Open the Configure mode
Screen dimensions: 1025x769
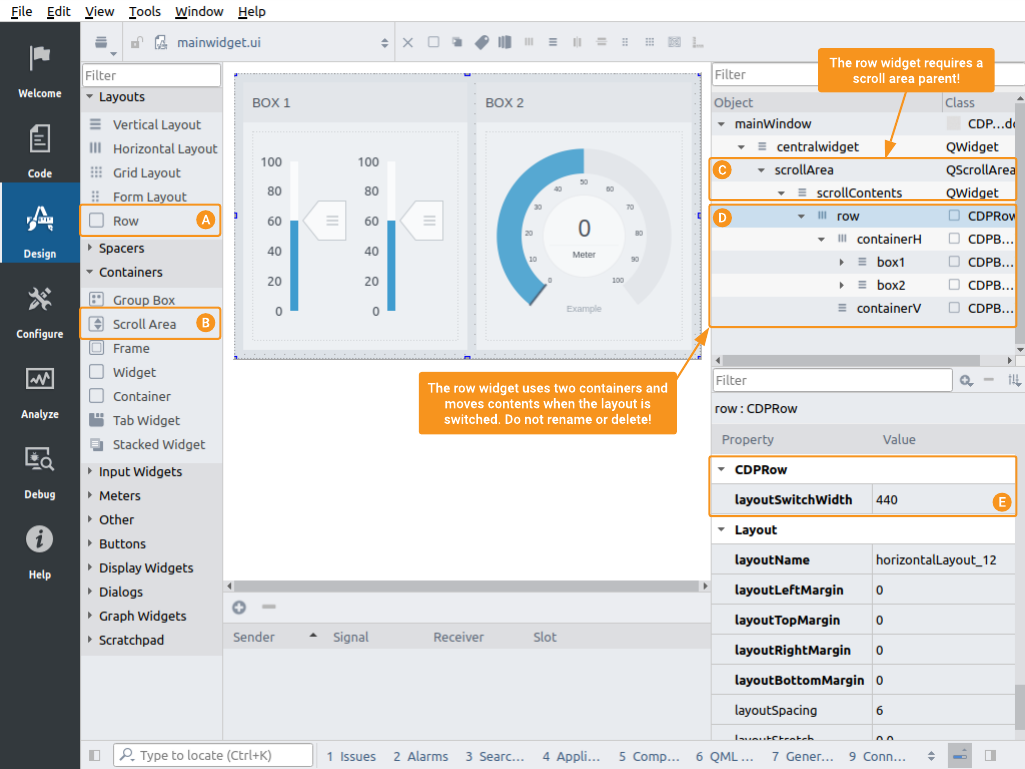[x=40, y=311]
